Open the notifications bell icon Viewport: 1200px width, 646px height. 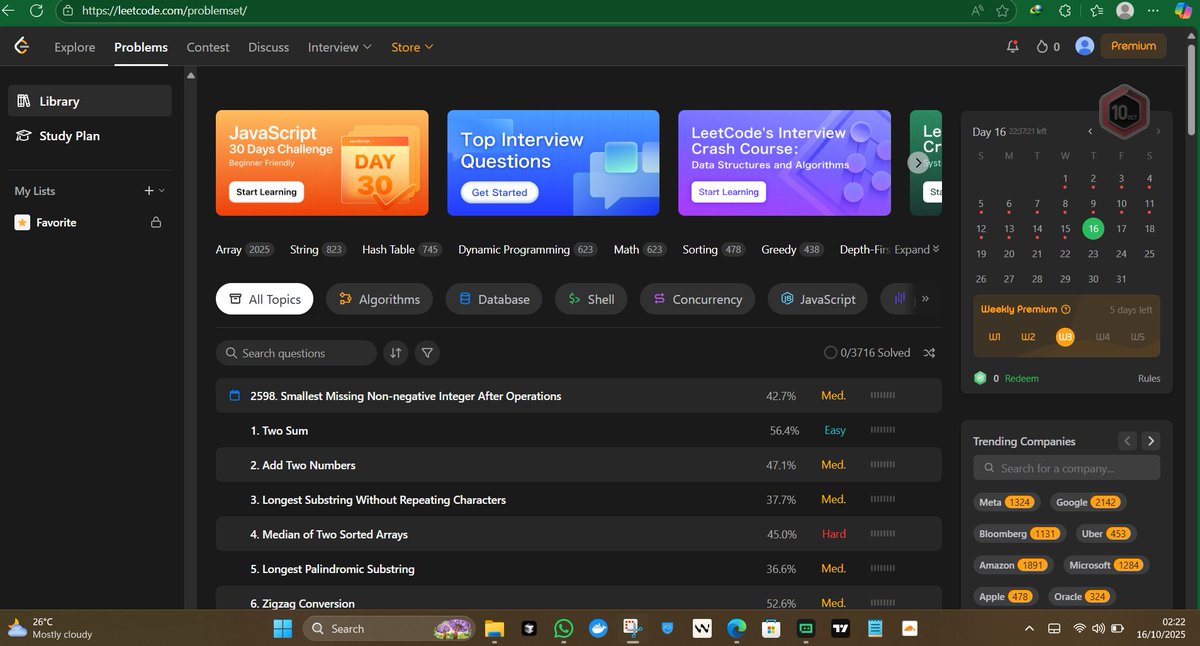1013,46
